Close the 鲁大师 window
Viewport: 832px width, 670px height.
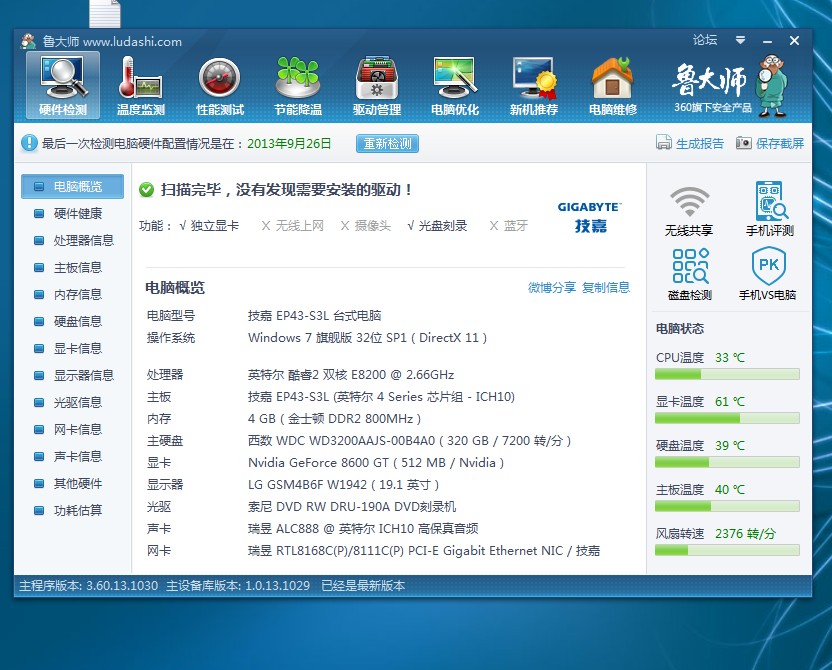[794, 40]
